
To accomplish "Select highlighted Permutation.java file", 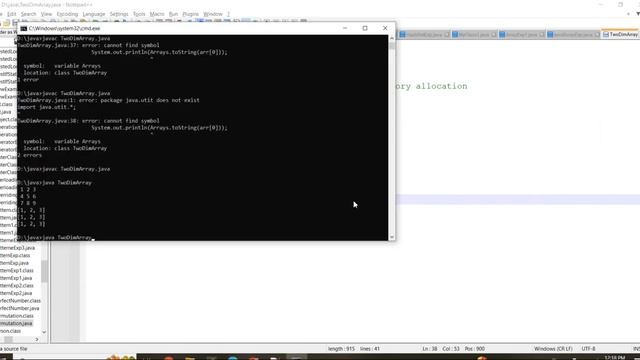I will coord(16,323).
